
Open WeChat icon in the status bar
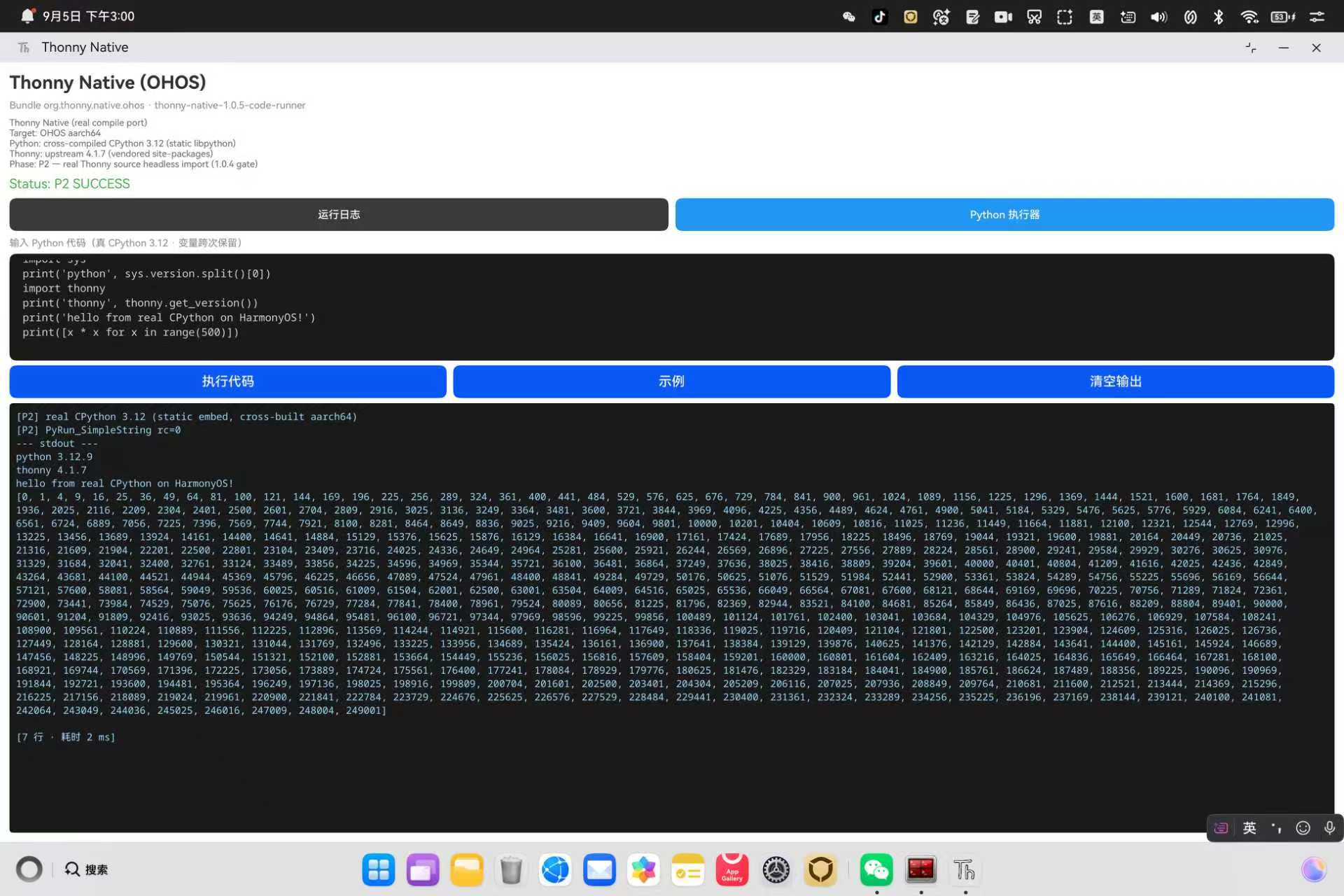coord(849,17)
